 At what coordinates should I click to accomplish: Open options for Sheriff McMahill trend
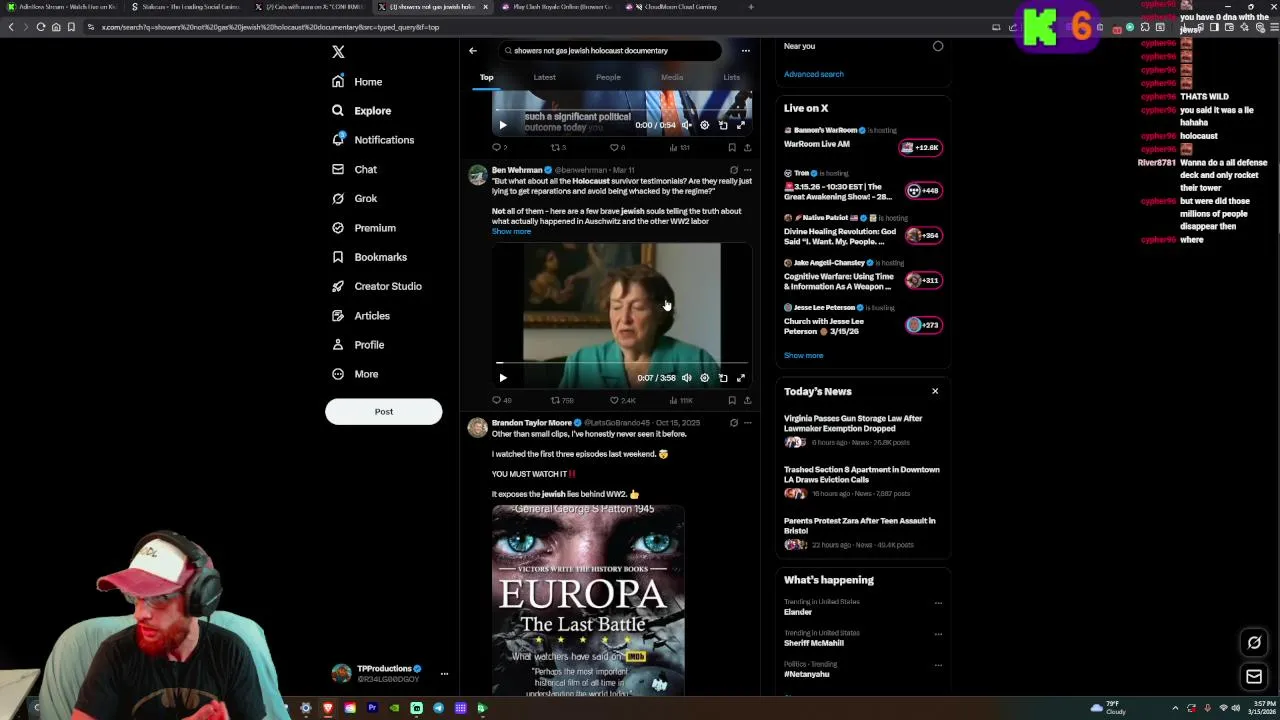tap(938, 633)
